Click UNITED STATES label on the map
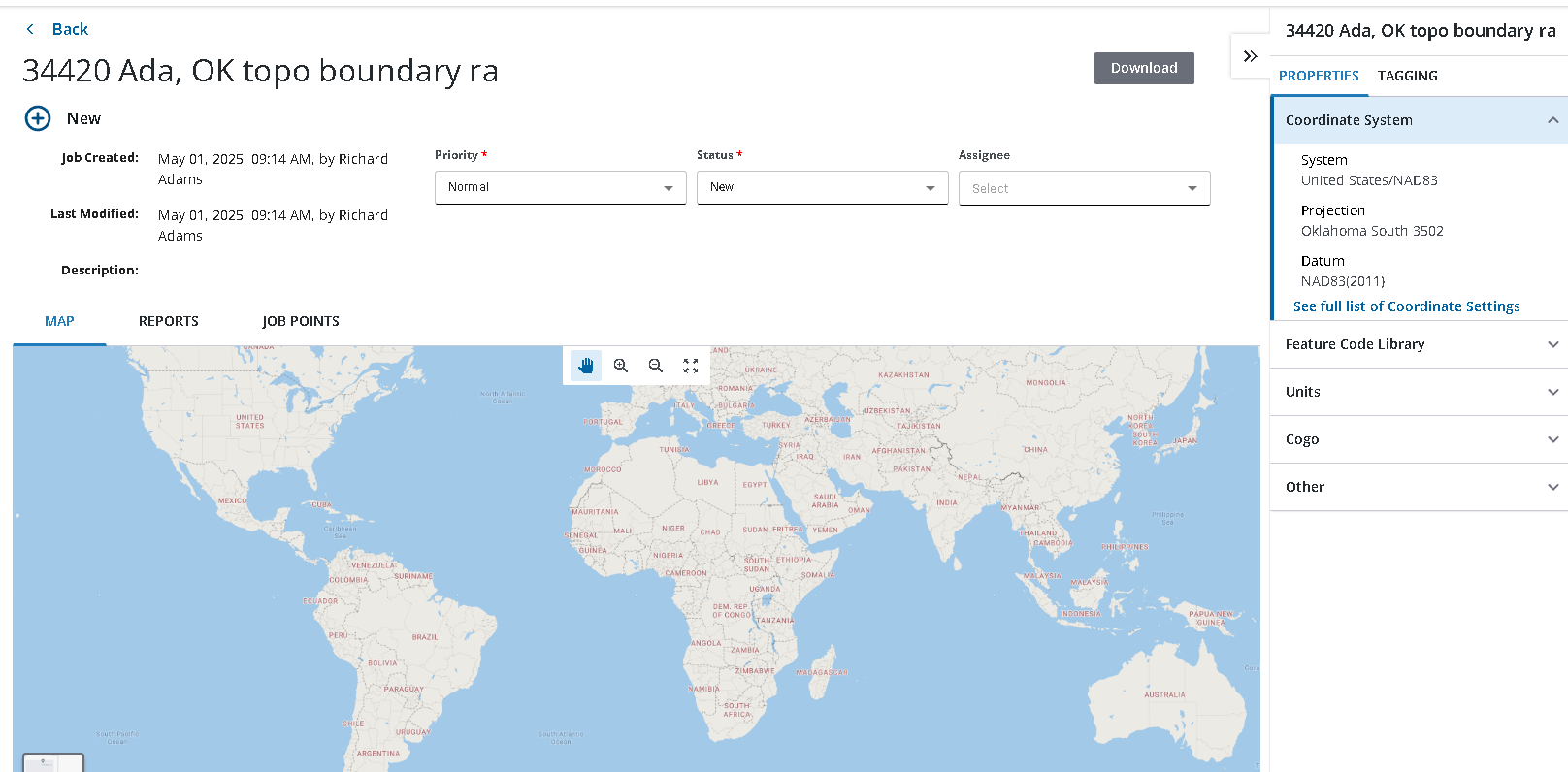 (x=249, y=422)
